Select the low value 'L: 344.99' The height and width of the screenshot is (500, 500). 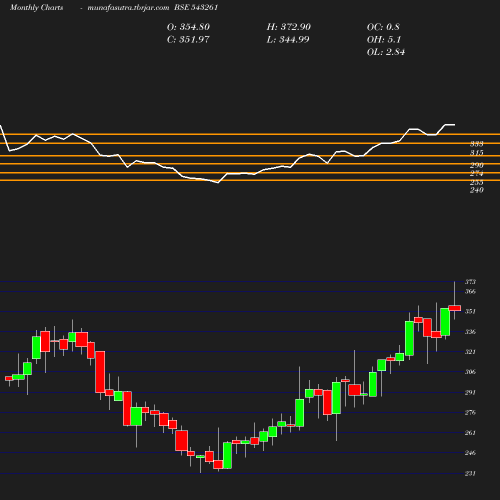pyautogui.click(x=288, y=39)
